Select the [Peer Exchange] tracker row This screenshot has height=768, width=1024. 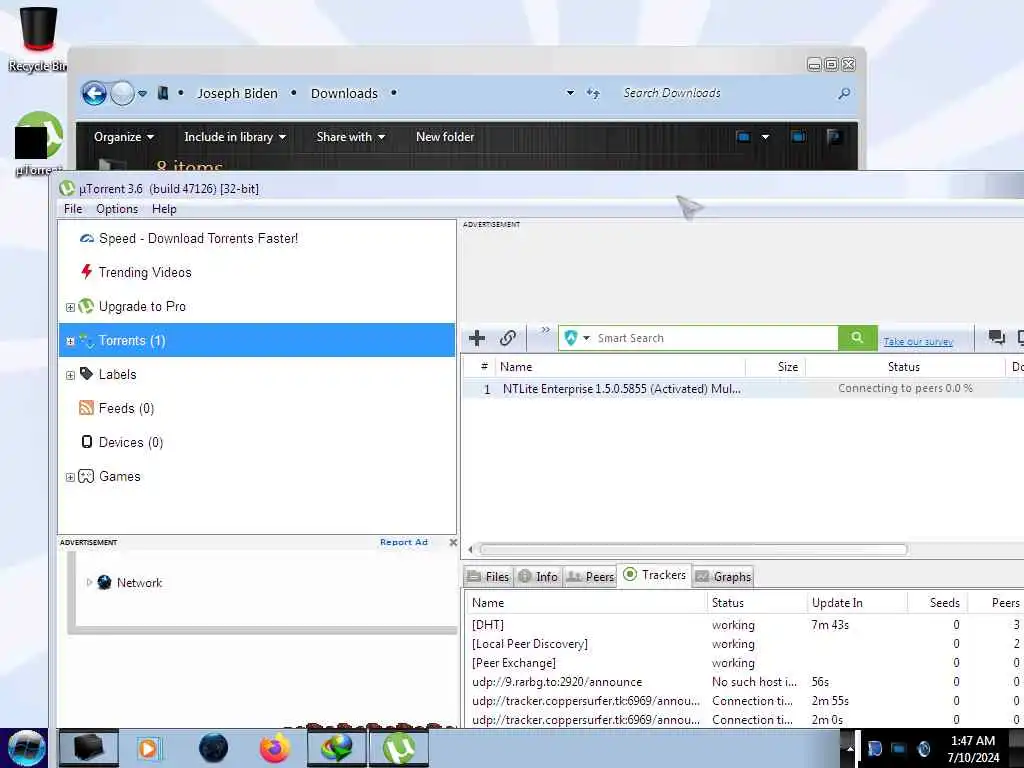click(744, 663)
